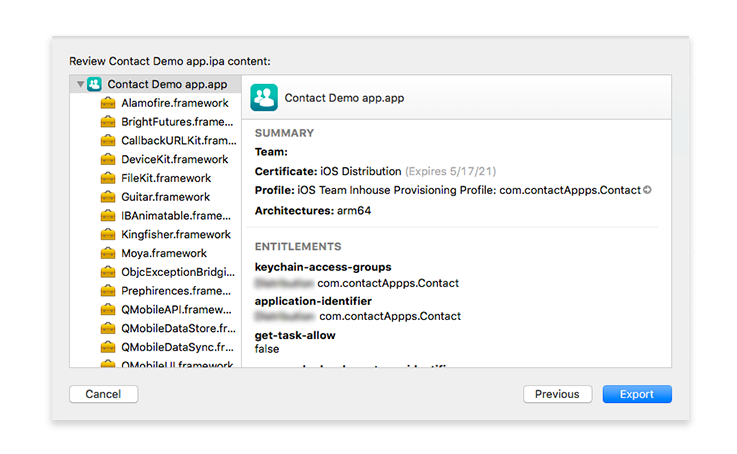Click the FileKit.framework briefcase icon
737x454 pixels.
(108, 178)
